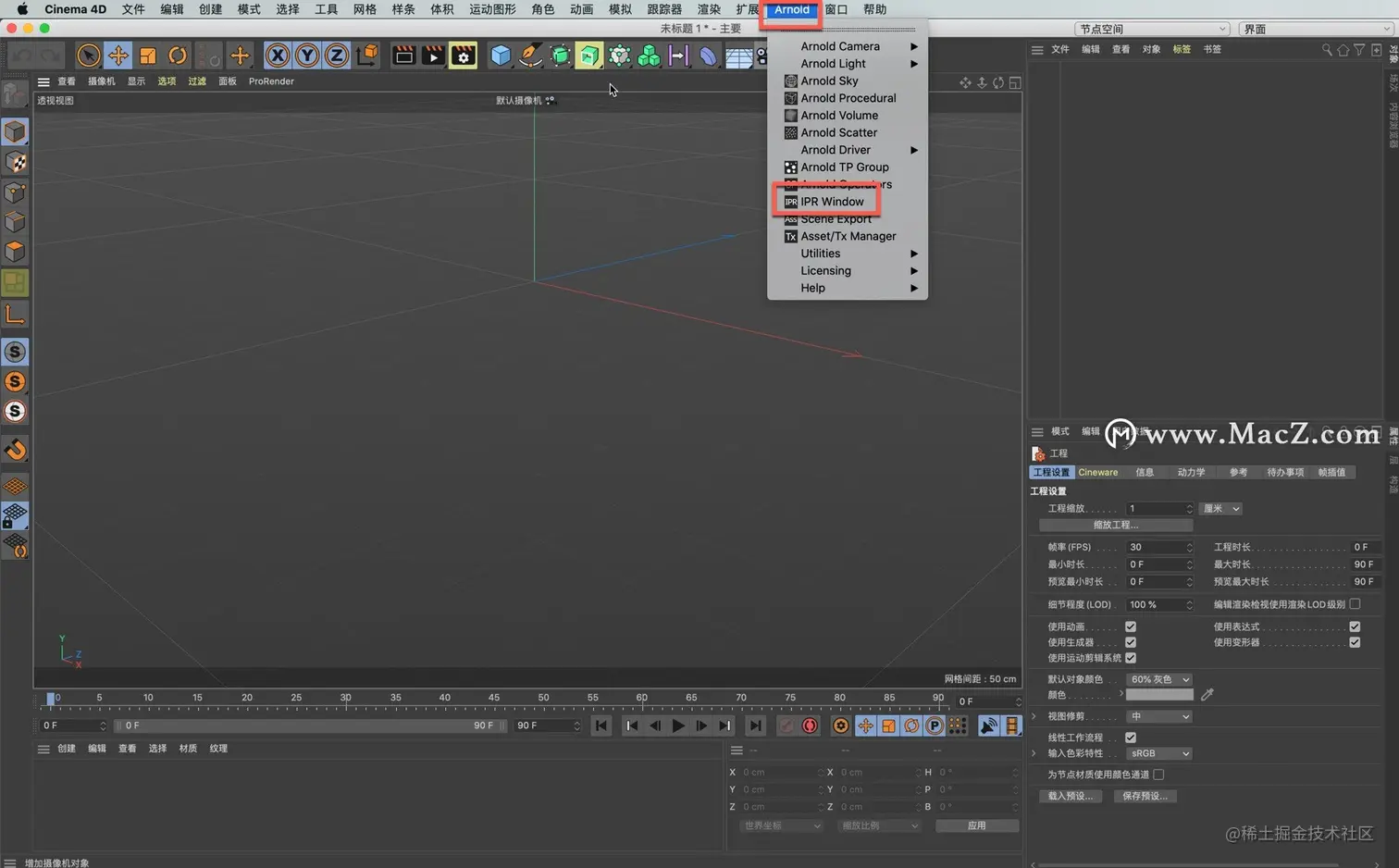The image size is (1399, 868).
Task: Add a floor environment object
Action: click(x=738, y=57)
